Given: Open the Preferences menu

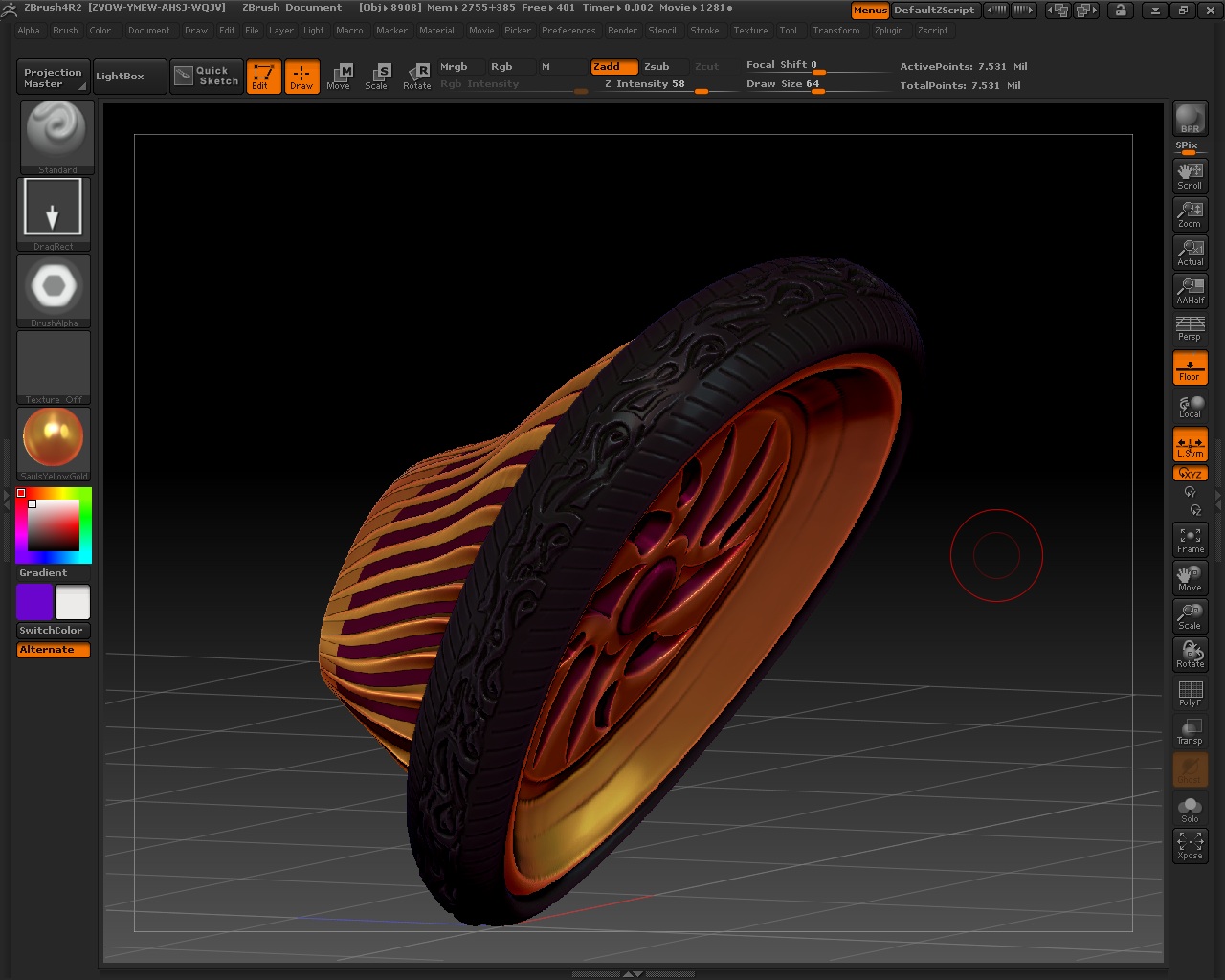Looking at the screenshot, I should pos(568,30).
